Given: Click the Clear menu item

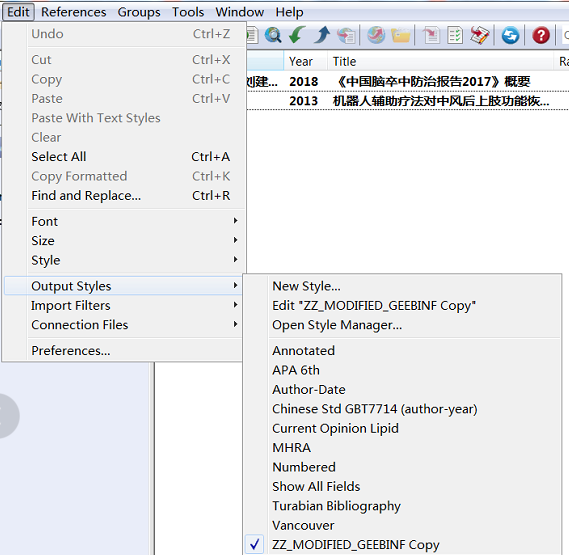Looking at the screenshot, I should coord(123,137).
